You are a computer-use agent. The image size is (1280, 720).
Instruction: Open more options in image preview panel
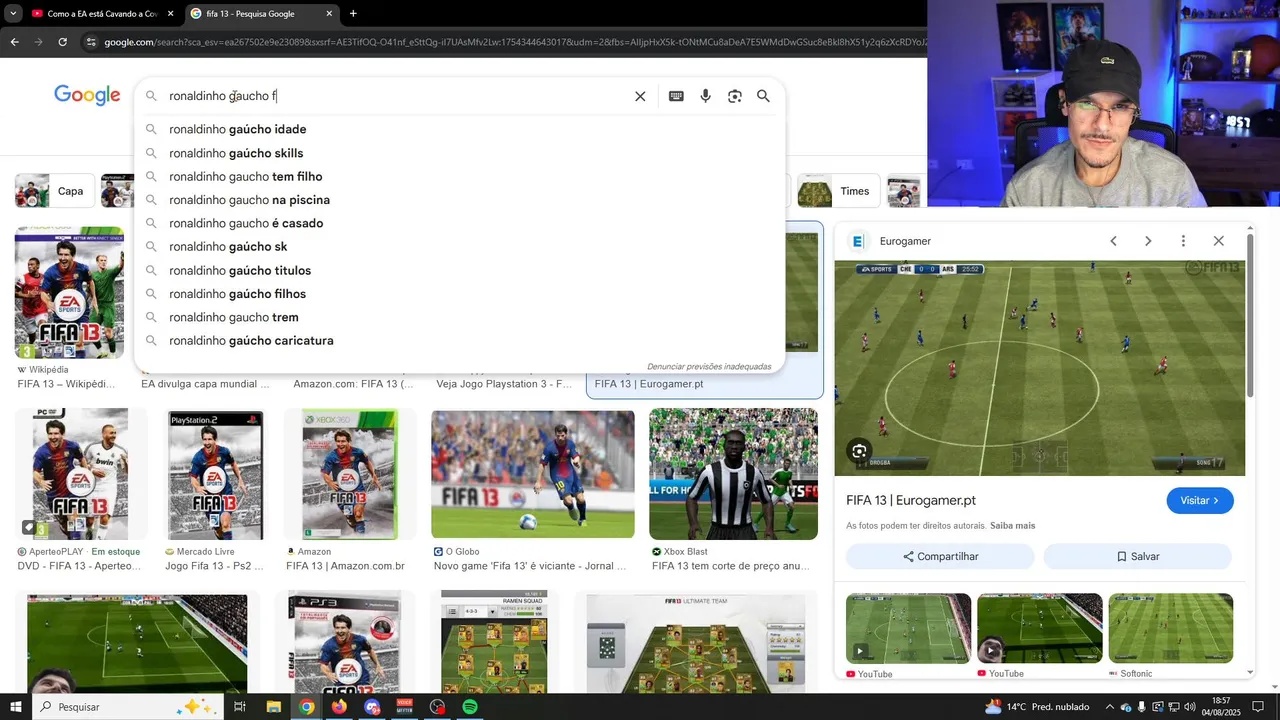point(1183,241)
